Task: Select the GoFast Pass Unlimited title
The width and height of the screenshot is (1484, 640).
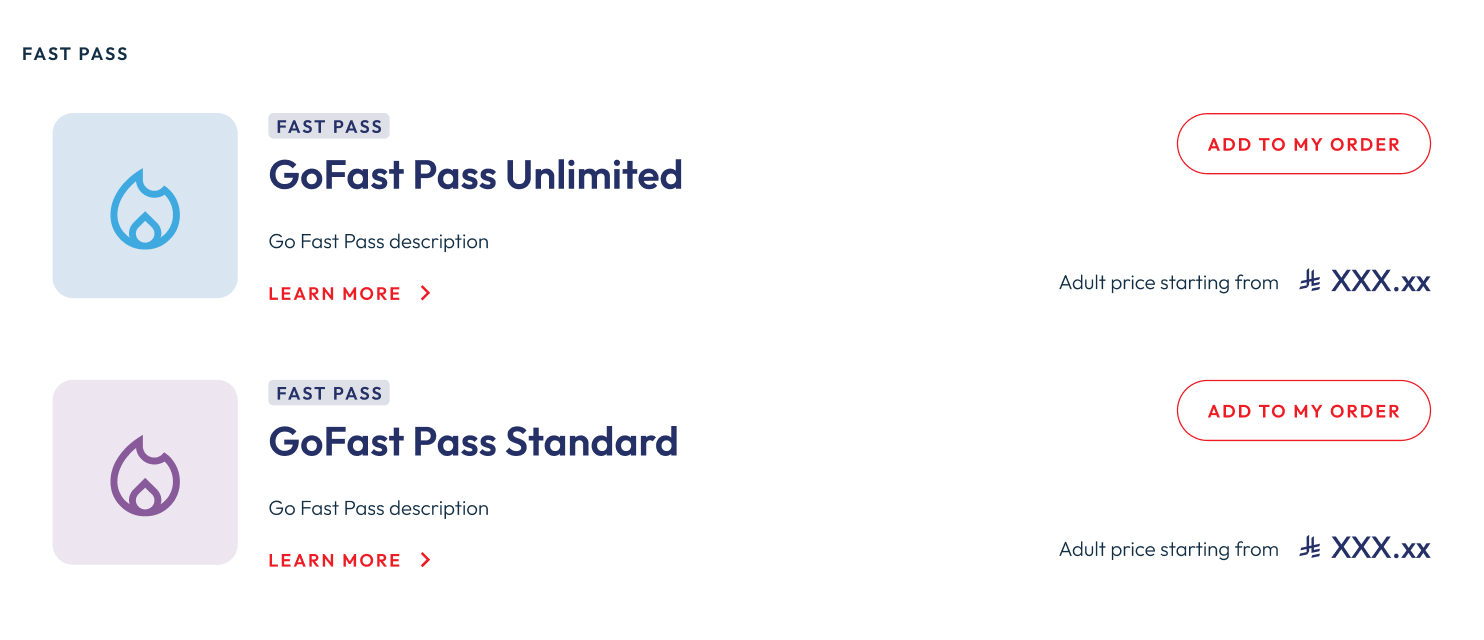Action: (475, 176)
